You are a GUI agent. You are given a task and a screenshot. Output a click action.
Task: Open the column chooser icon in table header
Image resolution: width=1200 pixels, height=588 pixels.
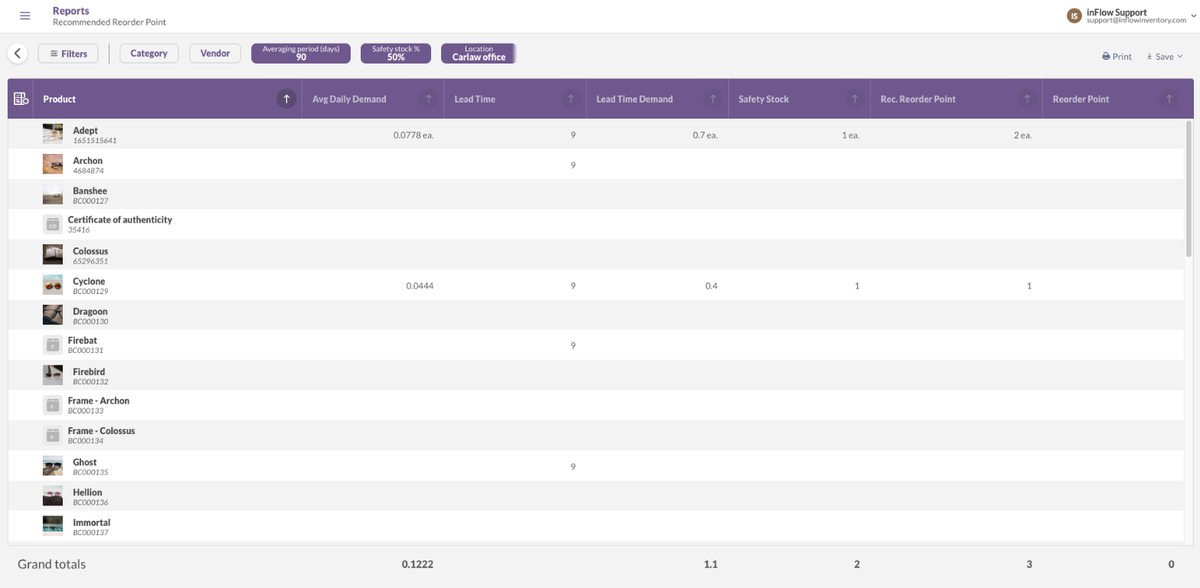tap(21, 99)
